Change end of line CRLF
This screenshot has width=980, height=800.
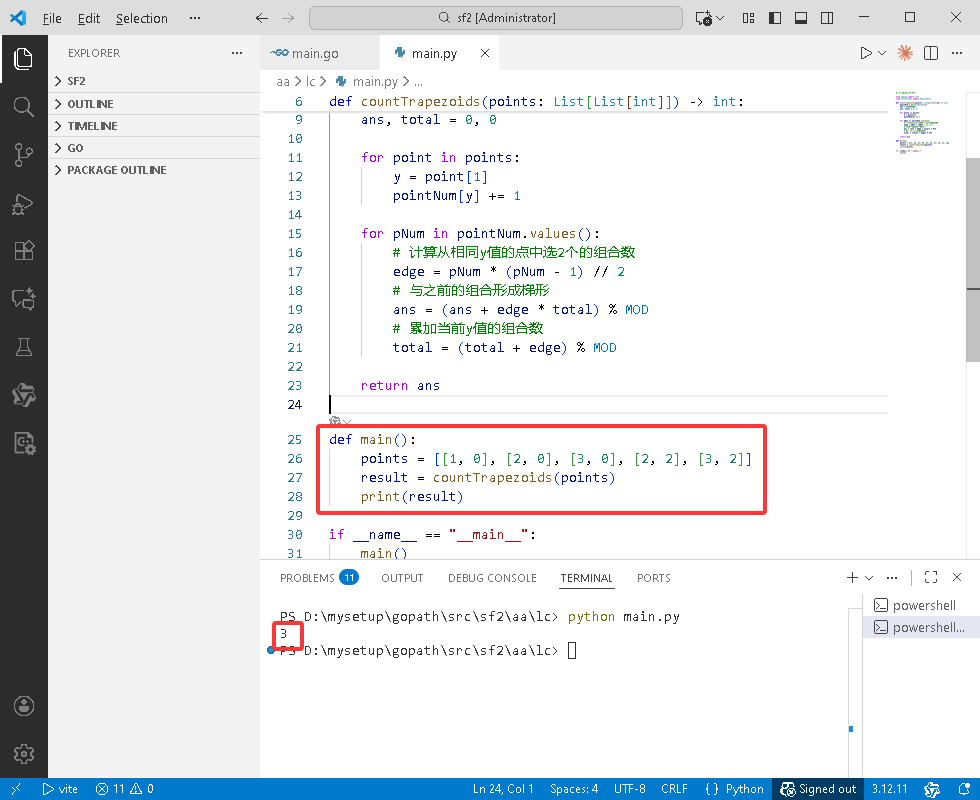click(x=674, y=789)
